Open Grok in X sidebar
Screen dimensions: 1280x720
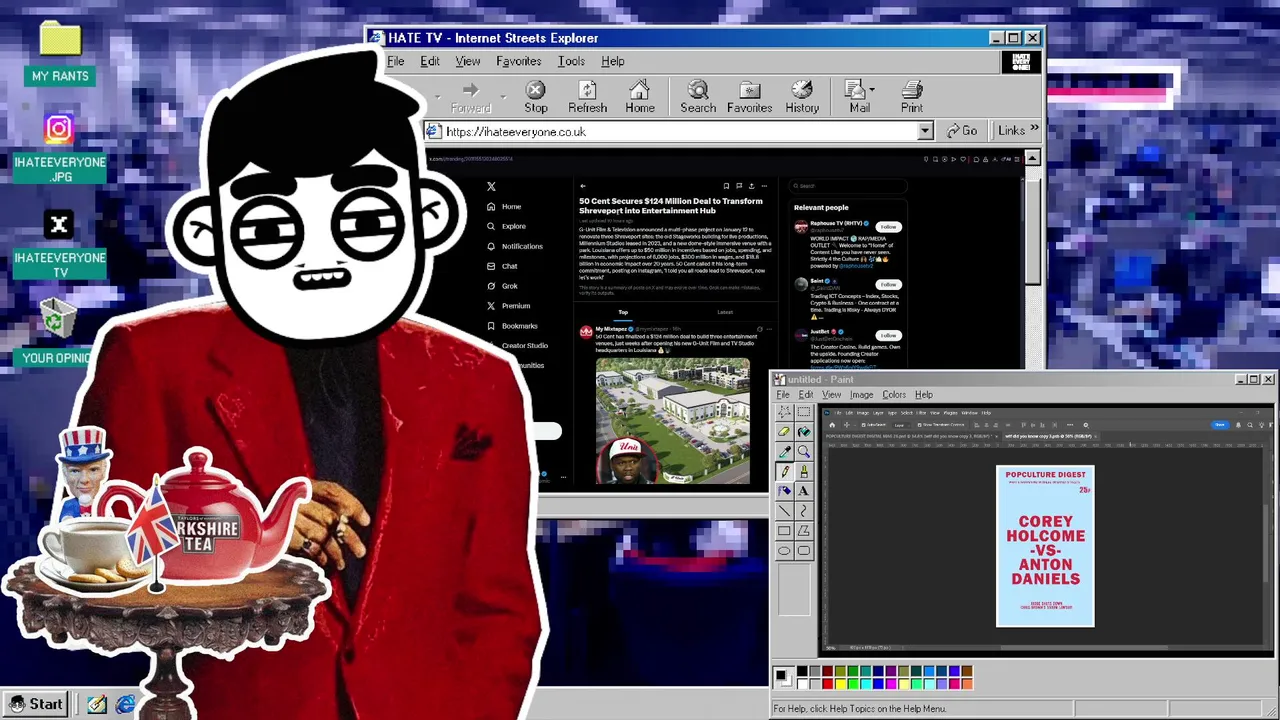[x=502, y=286]
